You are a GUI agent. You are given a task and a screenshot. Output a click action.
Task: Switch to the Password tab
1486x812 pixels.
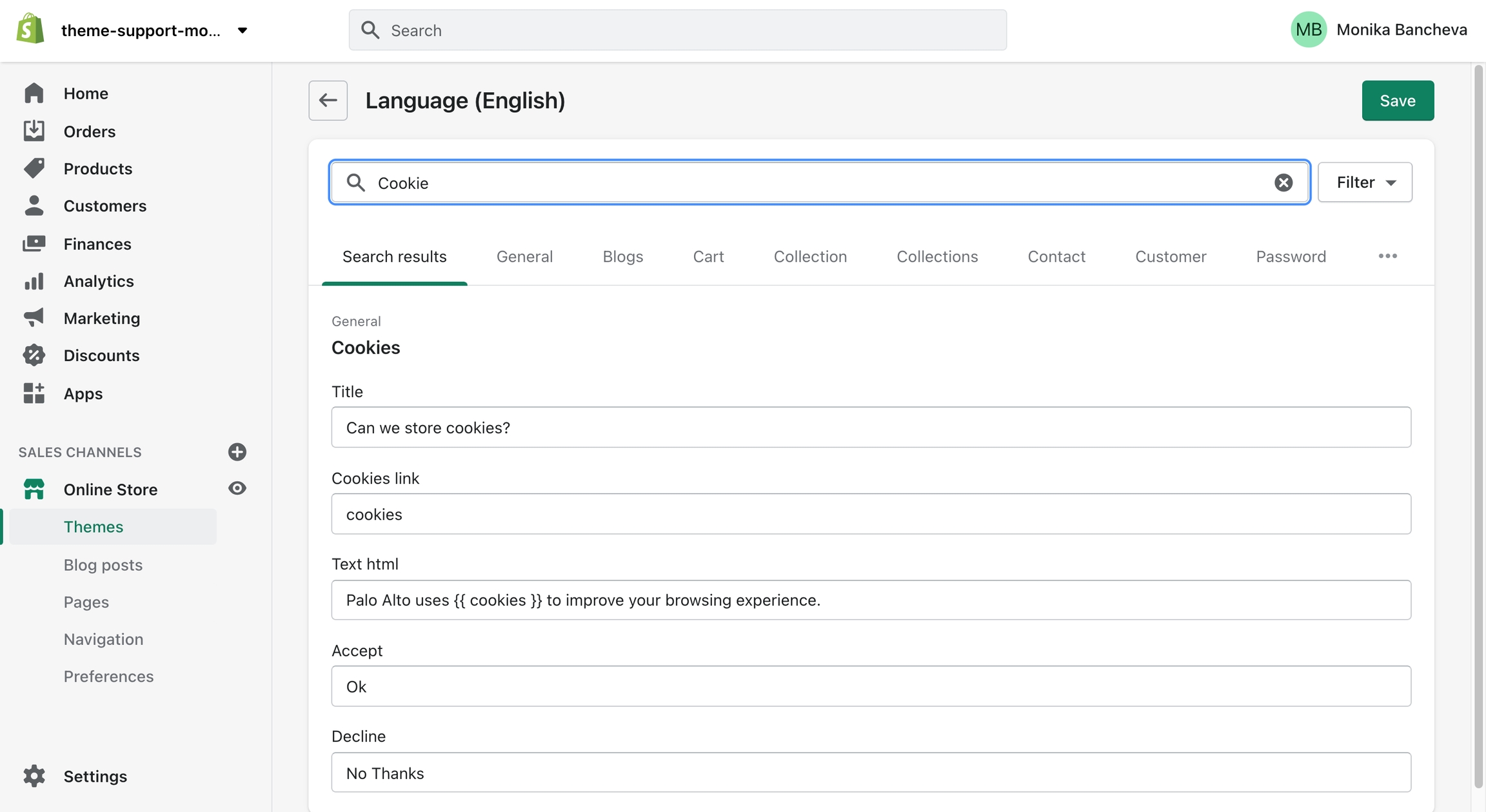1291,256
